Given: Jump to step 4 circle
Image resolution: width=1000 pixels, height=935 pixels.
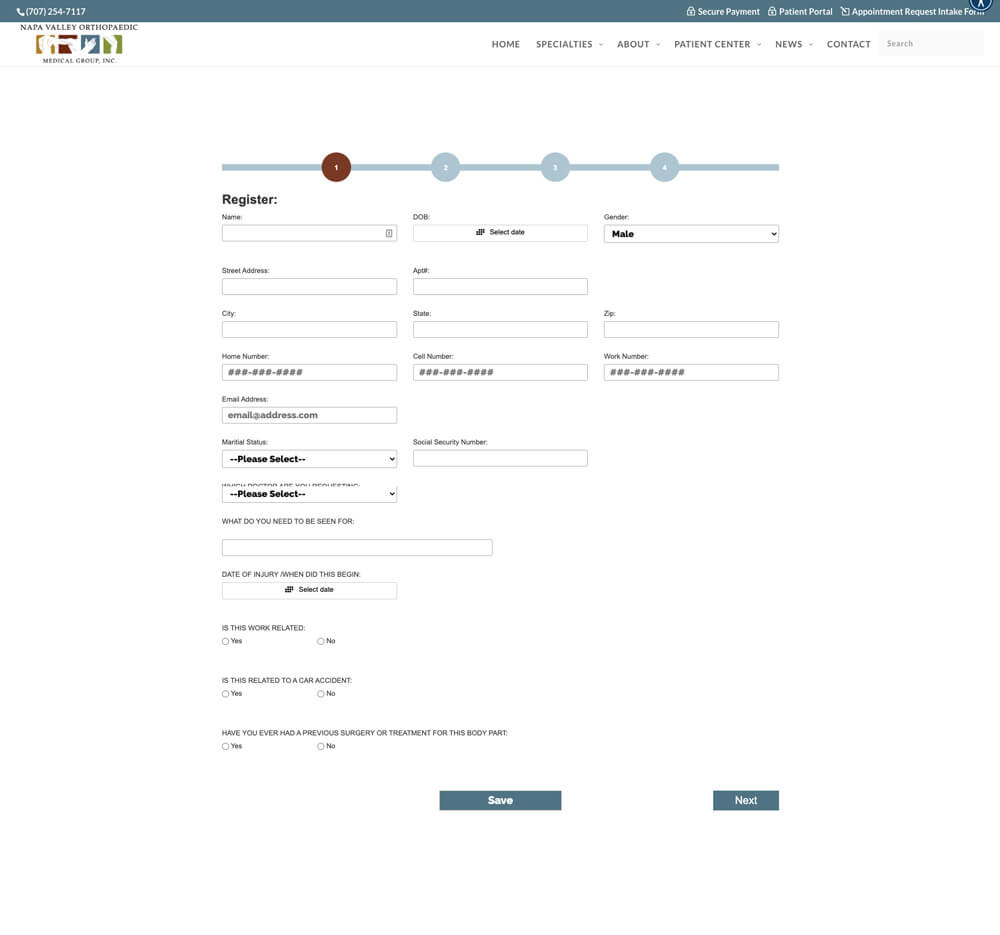Looking at the screenshot, I should coord(665,167).
